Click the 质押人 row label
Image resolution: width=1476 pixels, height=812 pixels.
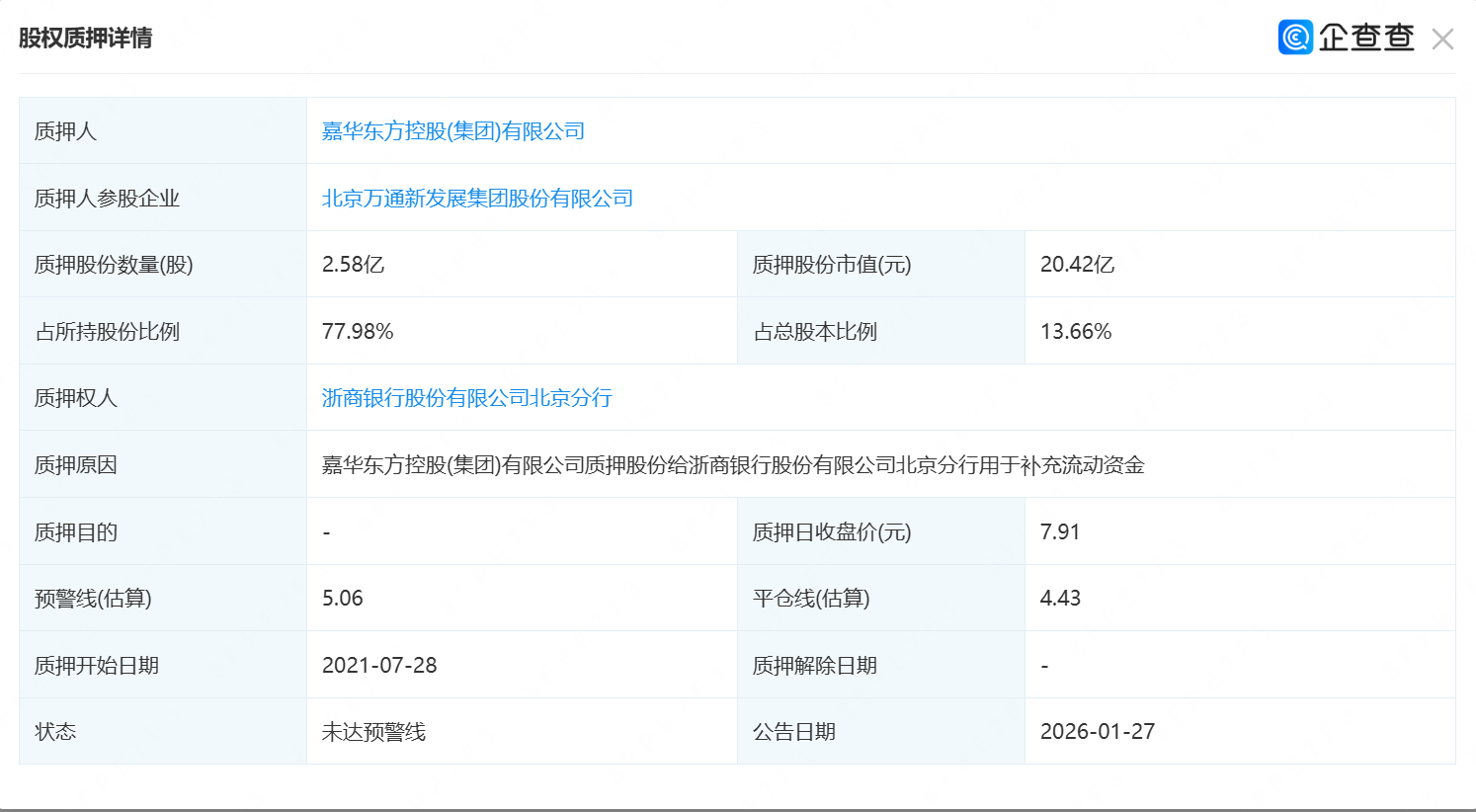[65, 131]
